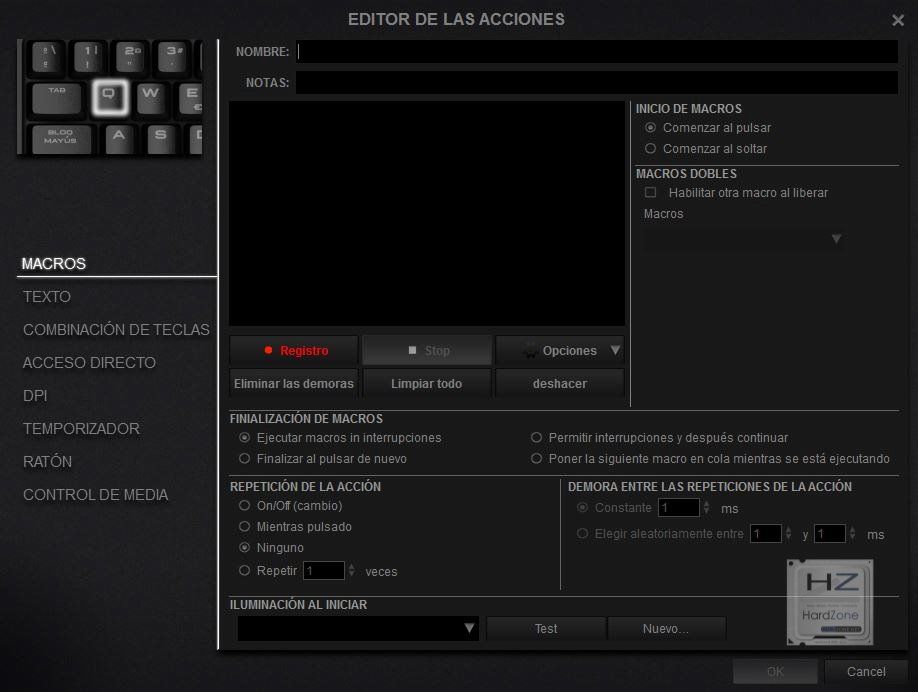Viewport: 918px width, 692px height.
Task: Click the Repetir count field
Action: (324, 571)
